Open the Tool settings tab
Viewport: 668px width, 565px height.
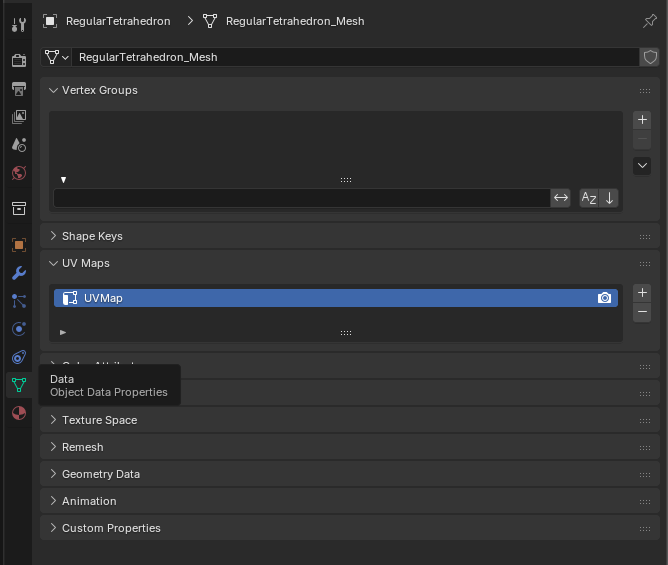tap(18, 24)
